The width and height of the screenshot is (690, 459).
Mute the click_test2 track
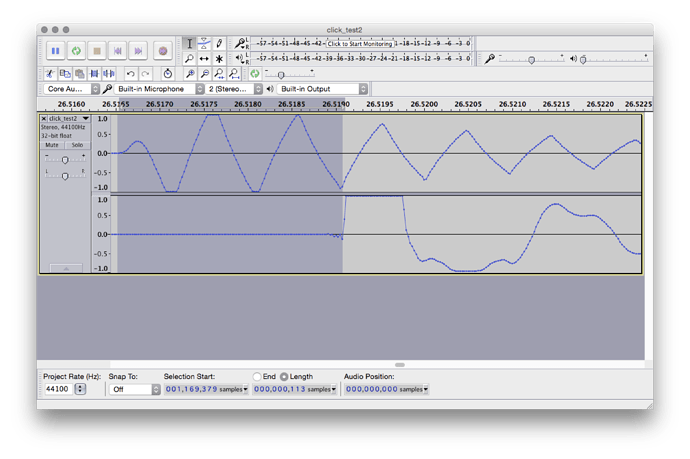(51, 145)
